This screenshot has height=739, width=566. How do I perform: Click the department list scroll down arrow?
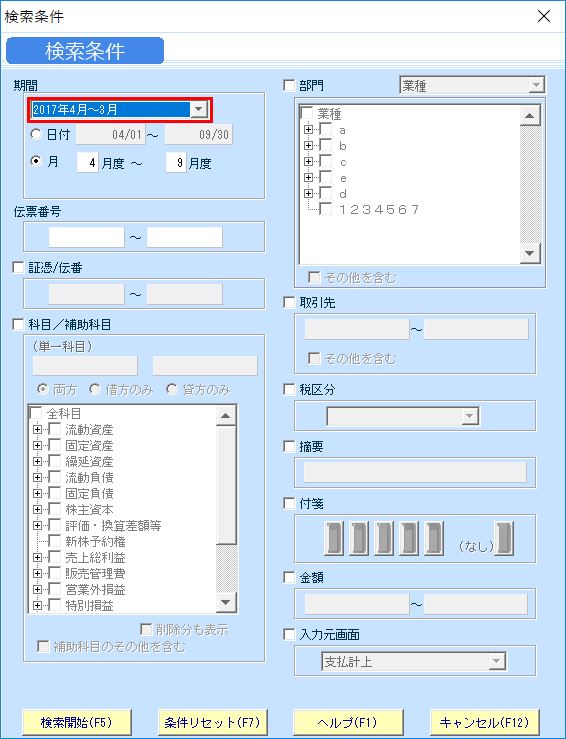pos(530,254)
